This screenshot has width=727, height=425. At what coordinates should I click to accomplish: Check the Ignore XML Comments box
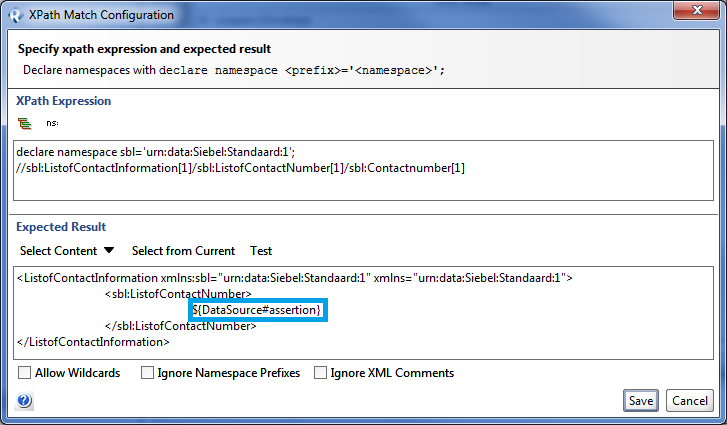pos(322,373)
